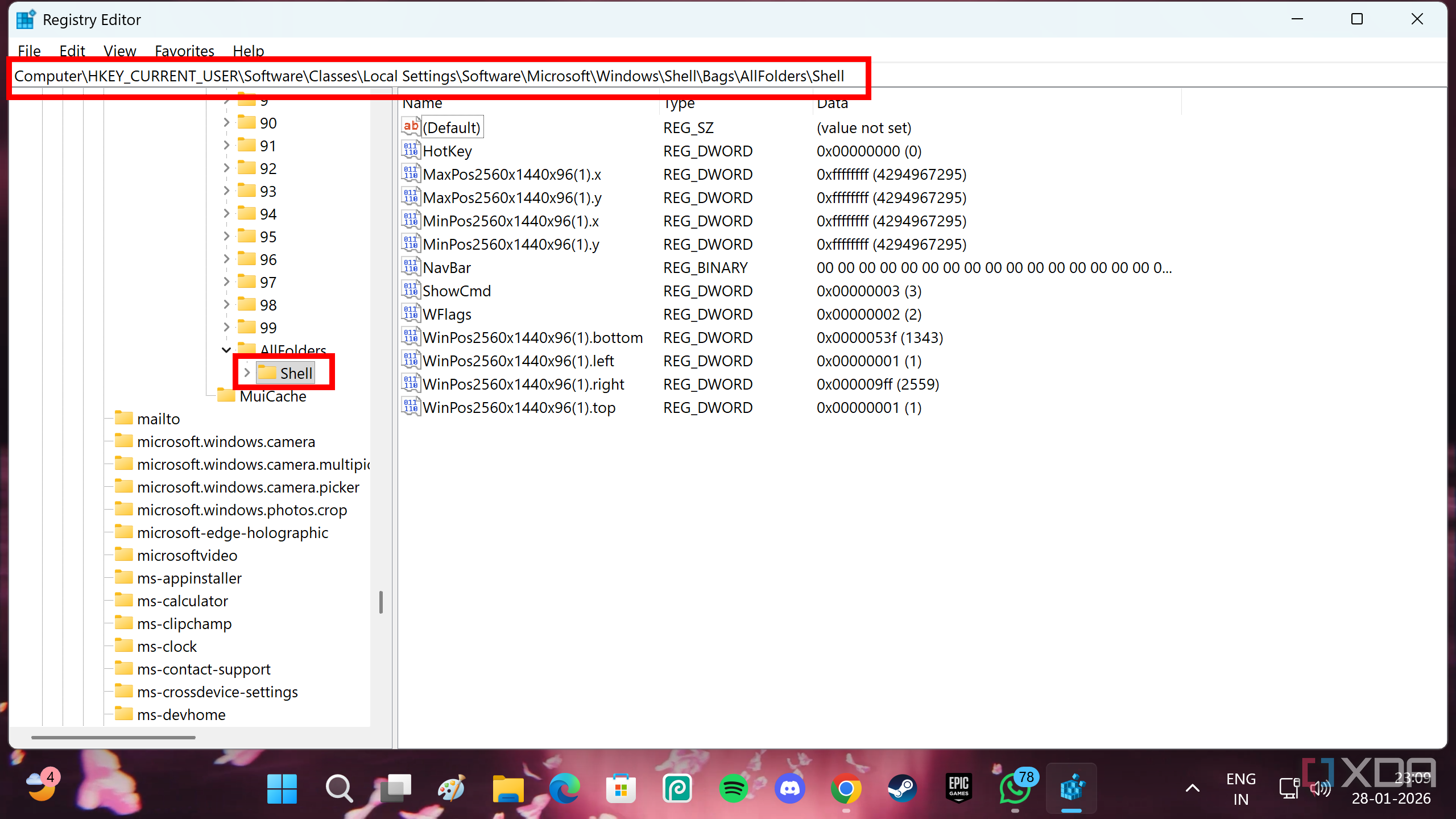1456x819 pixels.
Task: Select MaxPos2560x1440x96(1).x value
Action: (x=512, y=174)
